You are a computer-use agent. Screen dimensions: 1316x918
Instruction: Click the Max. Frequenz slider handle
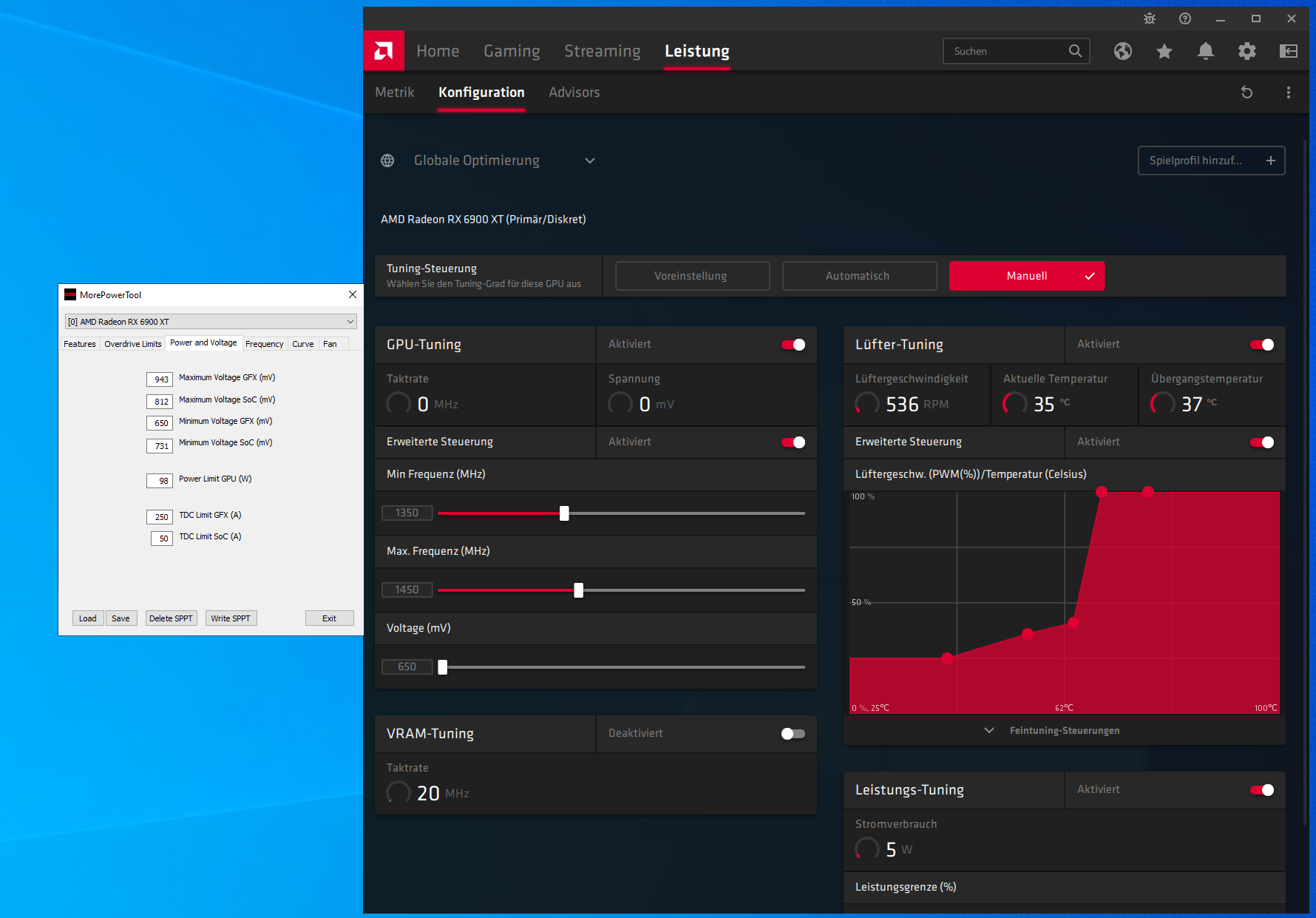tap(578, 590)
